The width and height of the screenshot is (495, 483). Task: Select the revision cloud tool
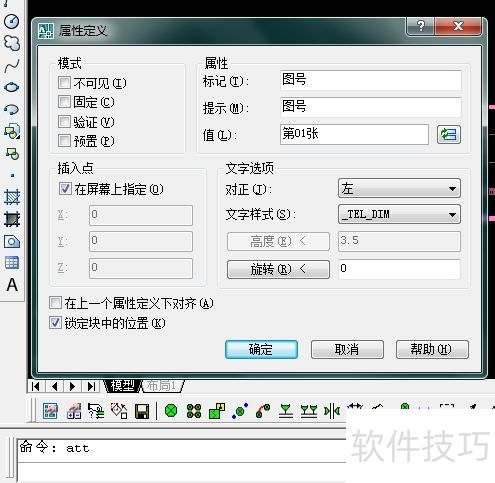[x=12, y=43]
